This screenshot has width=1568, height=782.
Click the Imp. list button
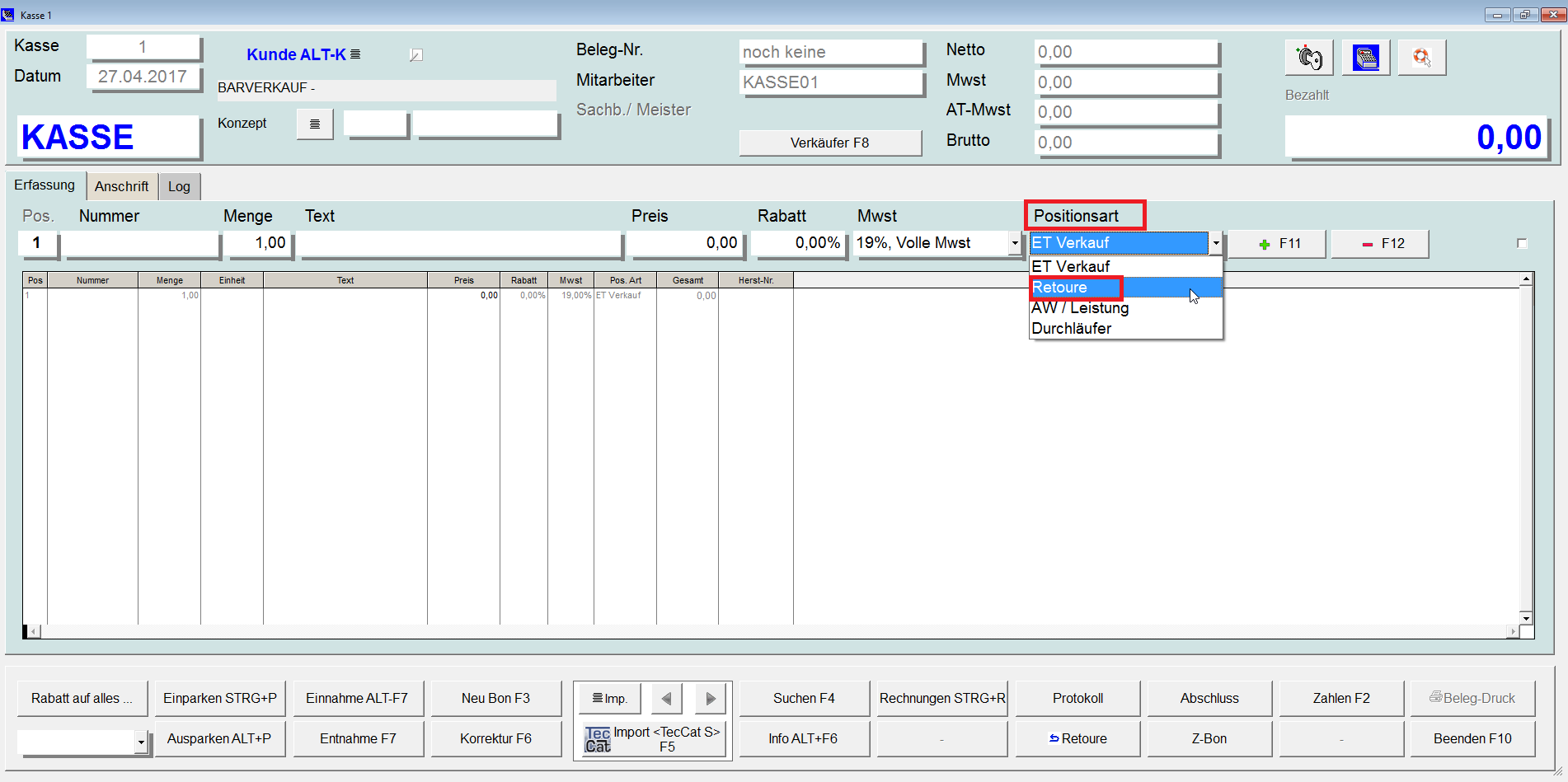609,699
